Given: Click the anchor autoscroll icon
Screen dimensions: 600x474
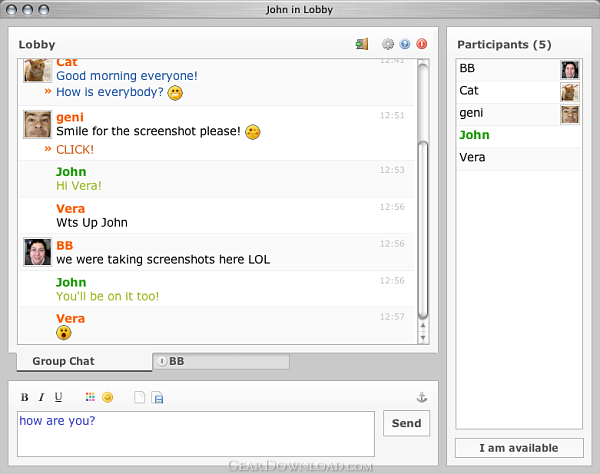Looking at the screenshot, I should pos(422,397).
